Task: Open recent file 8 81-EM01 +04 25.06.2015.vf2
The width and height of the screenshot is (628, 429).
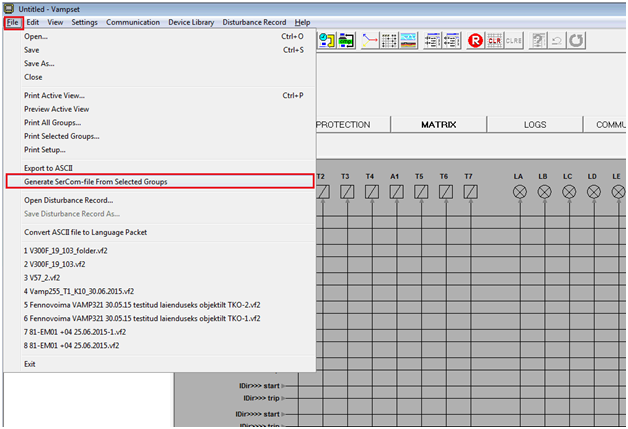Action: click(x=160, y=346)
